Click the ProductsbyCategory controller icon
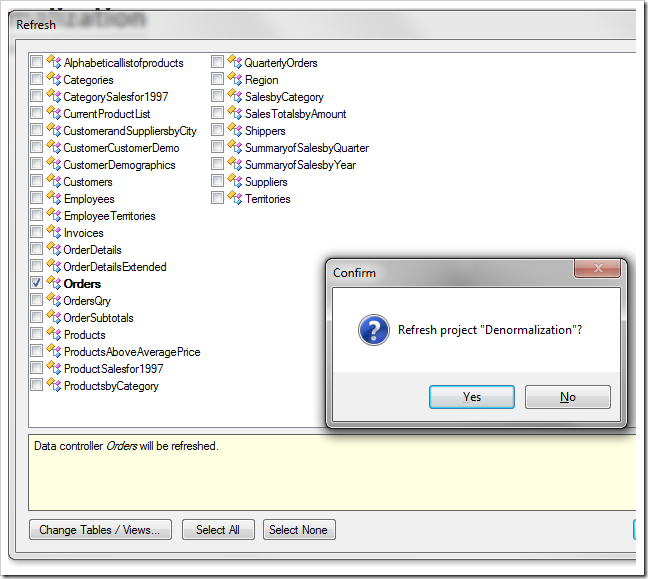 click(54, 385)
